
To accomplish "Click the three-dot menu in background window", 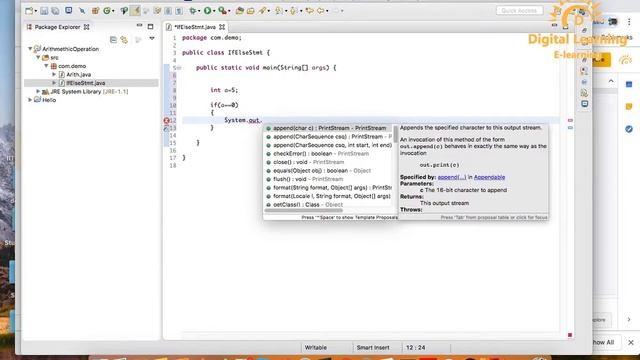I will tap(629, 22).
